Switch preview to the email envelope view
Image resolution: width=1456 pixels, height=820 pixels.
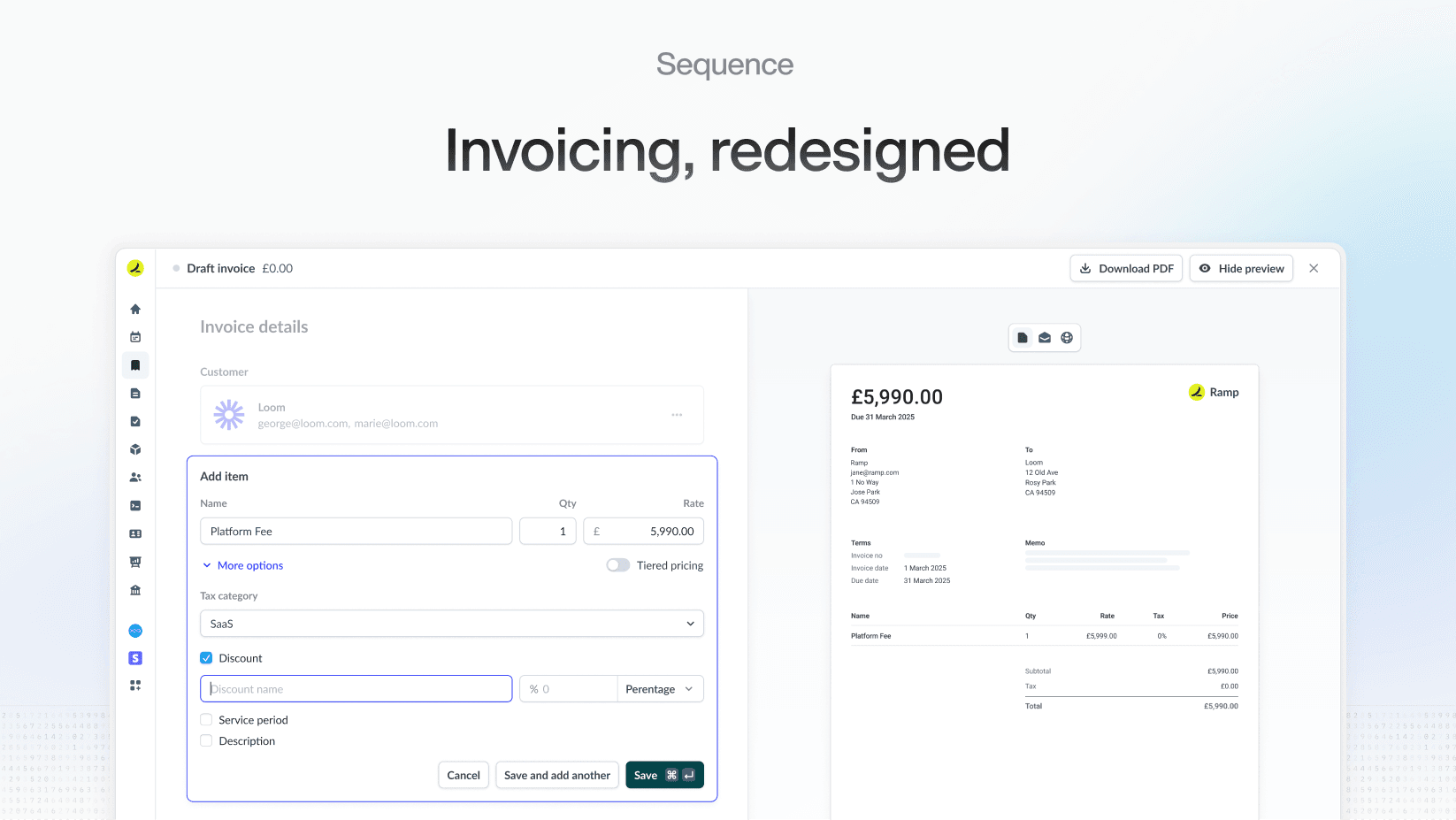1045,338
